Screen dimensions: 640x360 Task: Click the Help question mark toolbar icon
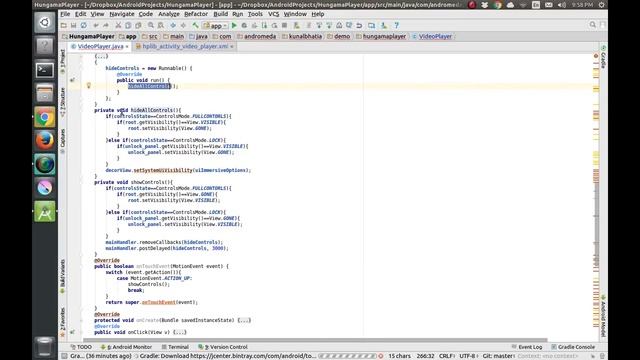point(396,25)
